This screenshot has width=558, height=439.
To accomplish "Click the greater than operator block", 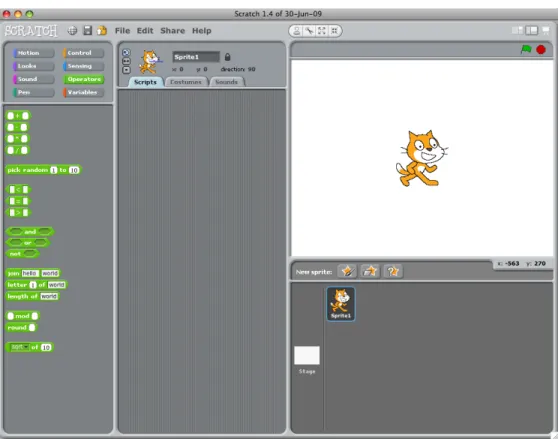I will (x=19, y=212).
